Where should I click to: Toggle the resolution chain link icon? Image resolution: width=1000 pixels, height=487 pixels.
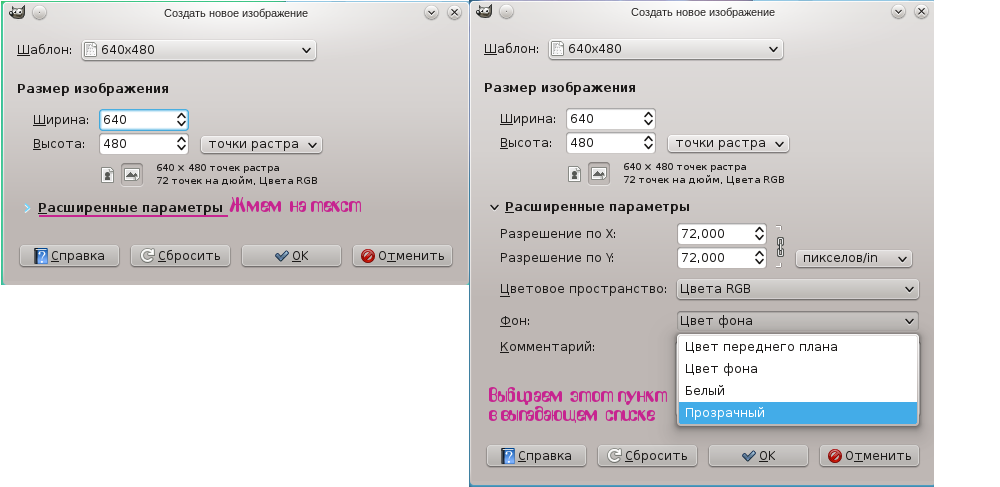779,245
